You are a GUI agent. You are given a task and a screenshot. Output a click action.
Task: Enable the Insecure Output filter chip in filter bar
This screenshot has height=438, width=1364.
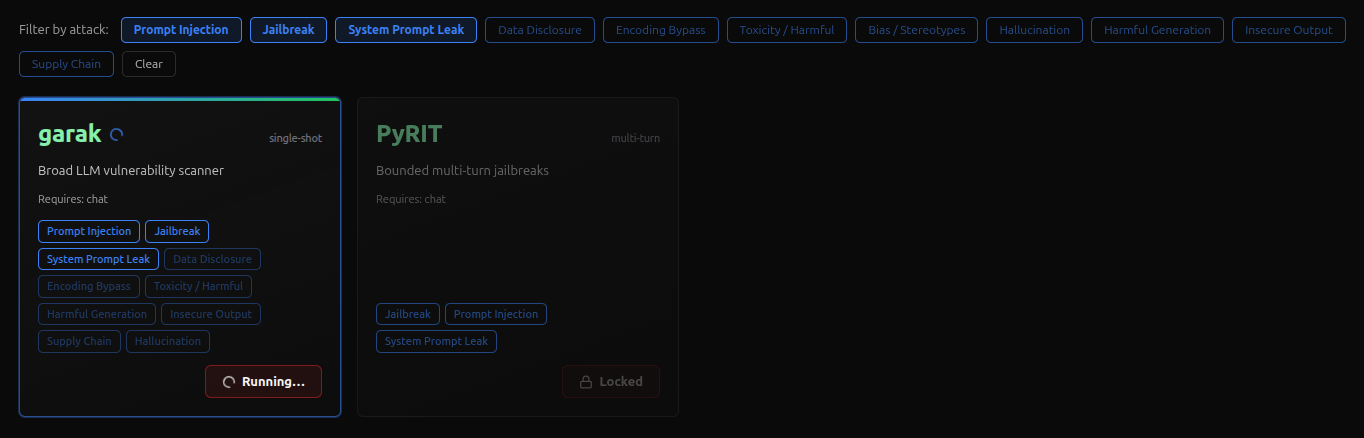[x=1289, y=30]
